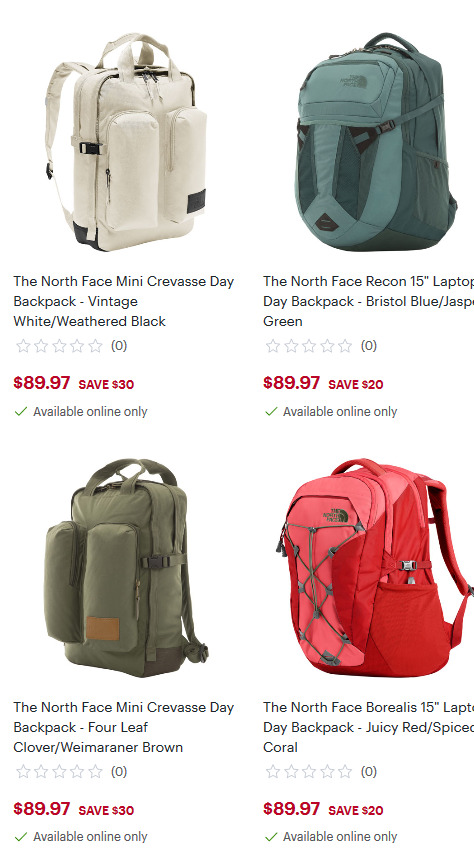
Task: Click review count (0) under Recon backpack
Action: (x=369, y=346)
